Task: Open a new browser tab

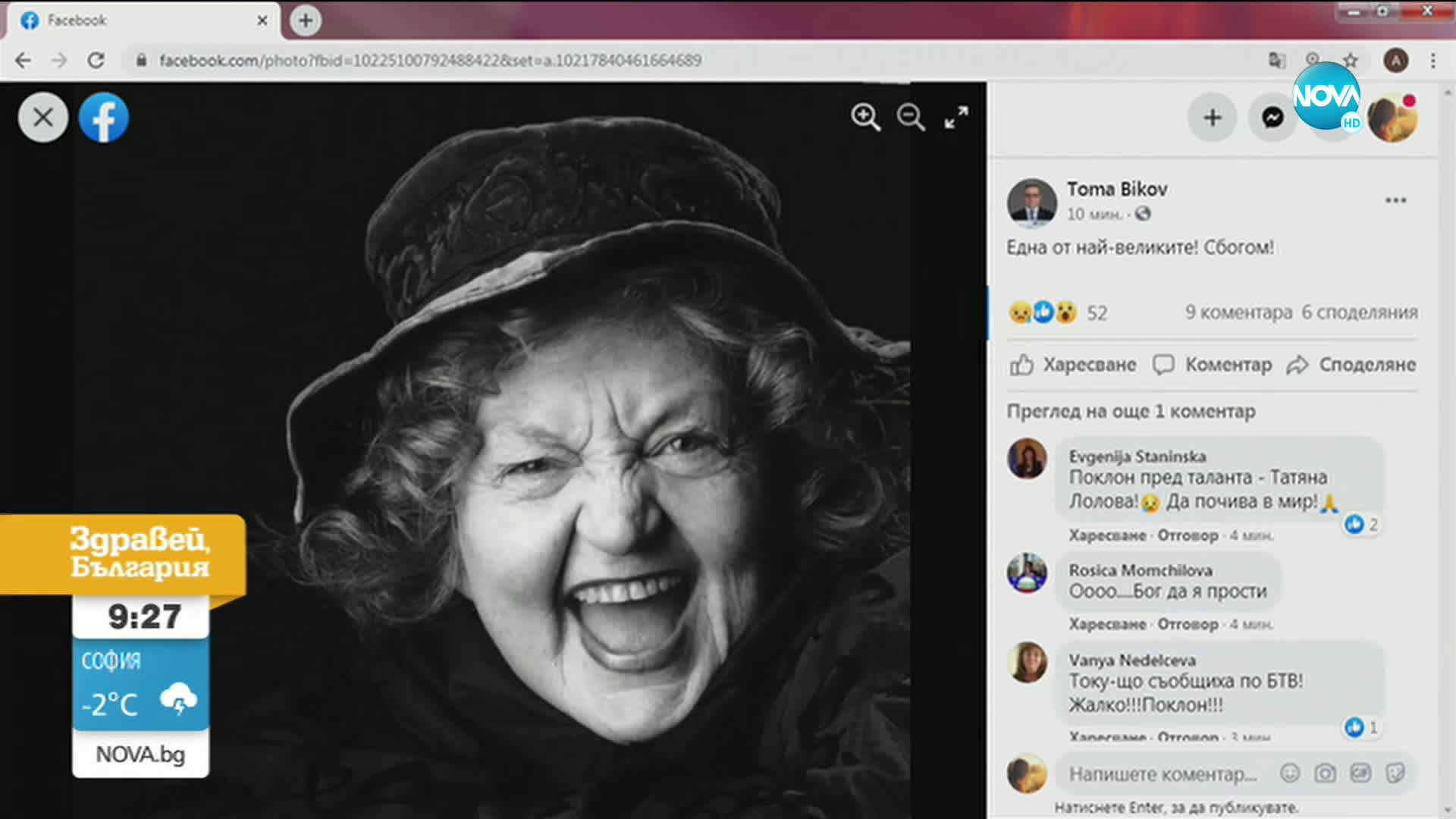Action: click(x=306, y=20)
